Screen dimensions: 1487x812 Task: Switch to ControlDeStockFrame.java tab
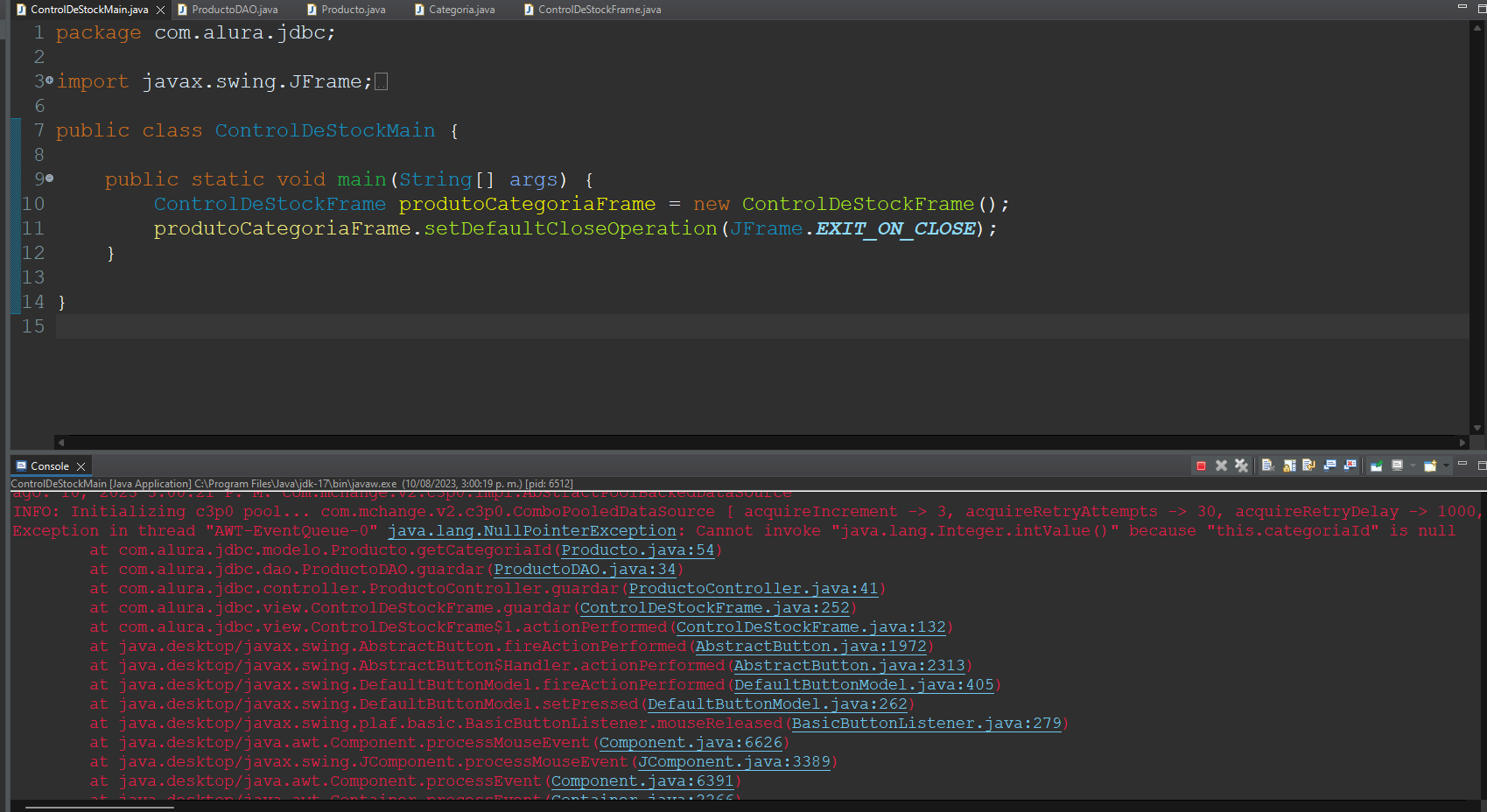pos(592,10)
